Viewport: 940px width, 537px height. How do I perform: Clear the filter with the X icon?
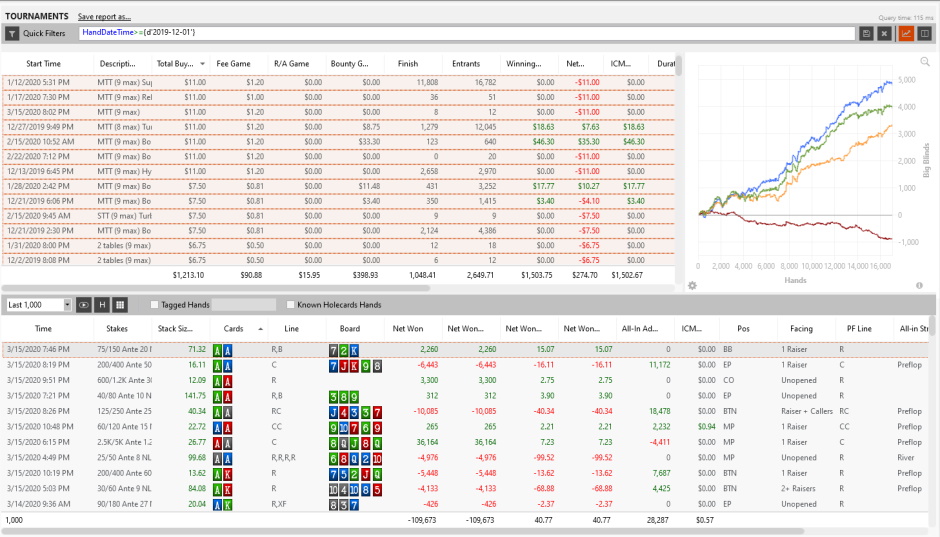pos(884,34)
